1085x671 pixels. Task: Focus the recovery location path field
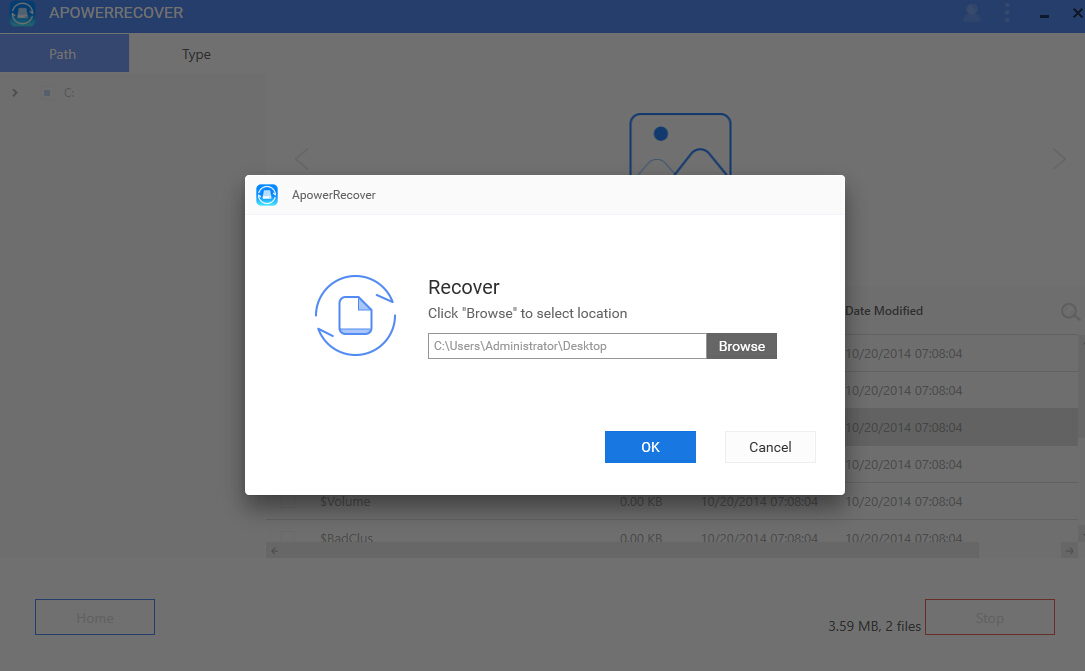pos(567,346)
